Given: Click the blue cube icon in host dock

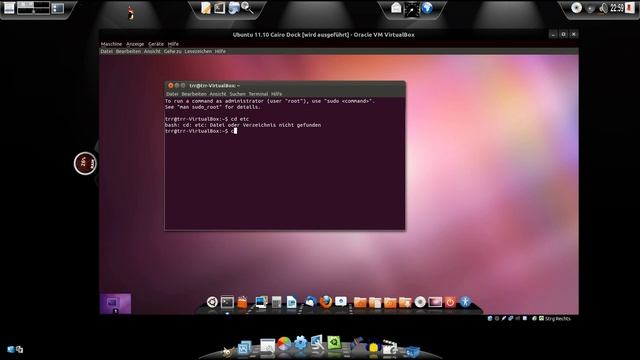Looking at the screenshot, I should coord(412,351).
